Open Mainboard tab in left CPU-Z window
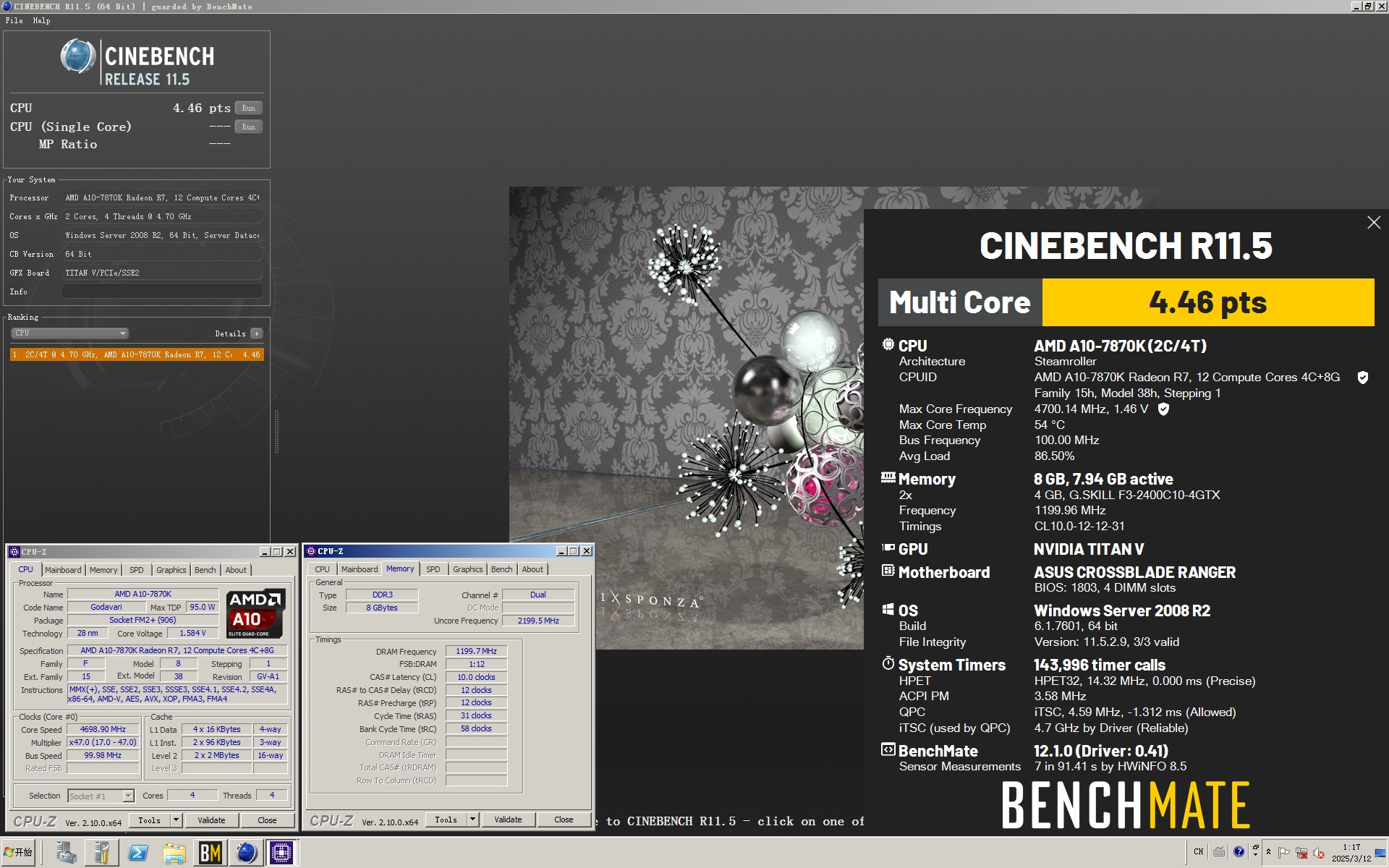The width and height of the screenshot is (1389, 868). click(x=63, y=570)
